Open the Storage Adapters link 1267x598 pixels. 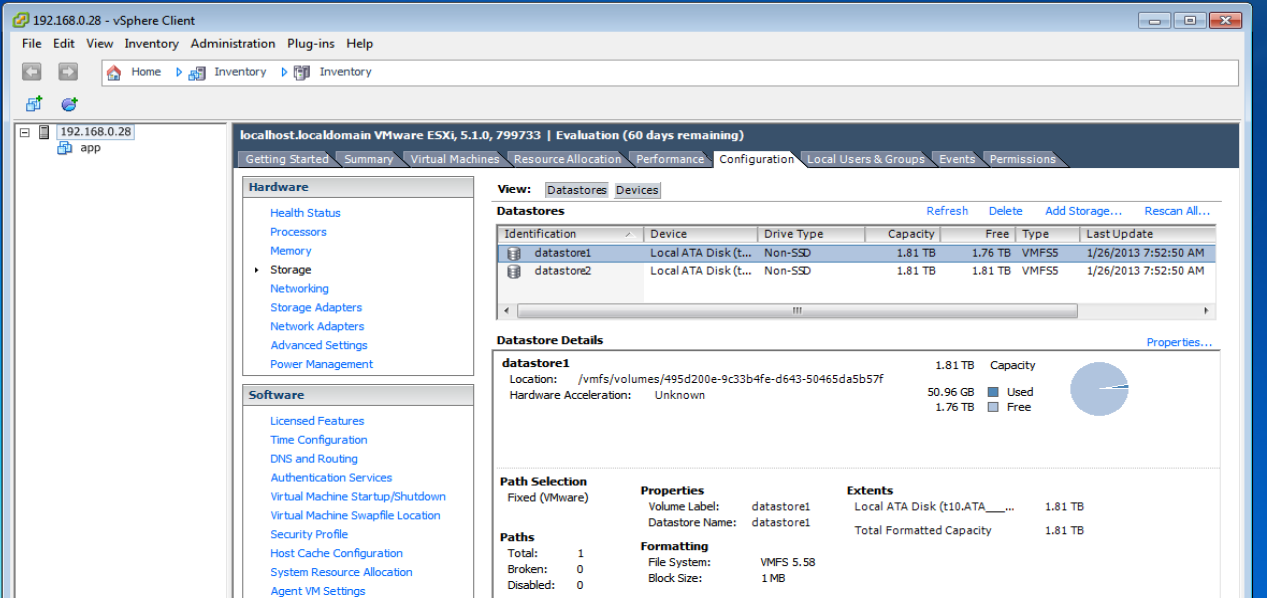[x=316, y=308]
